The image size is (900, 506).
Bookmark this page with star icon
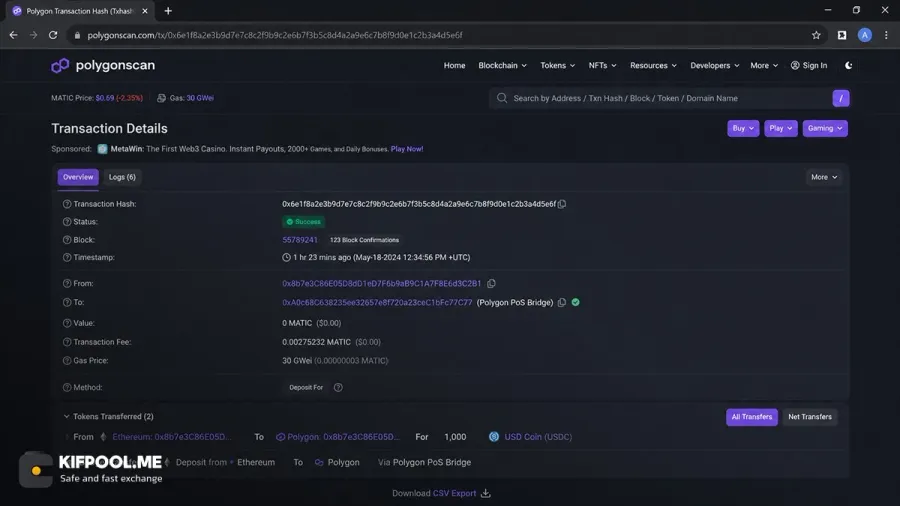[816, 35]
